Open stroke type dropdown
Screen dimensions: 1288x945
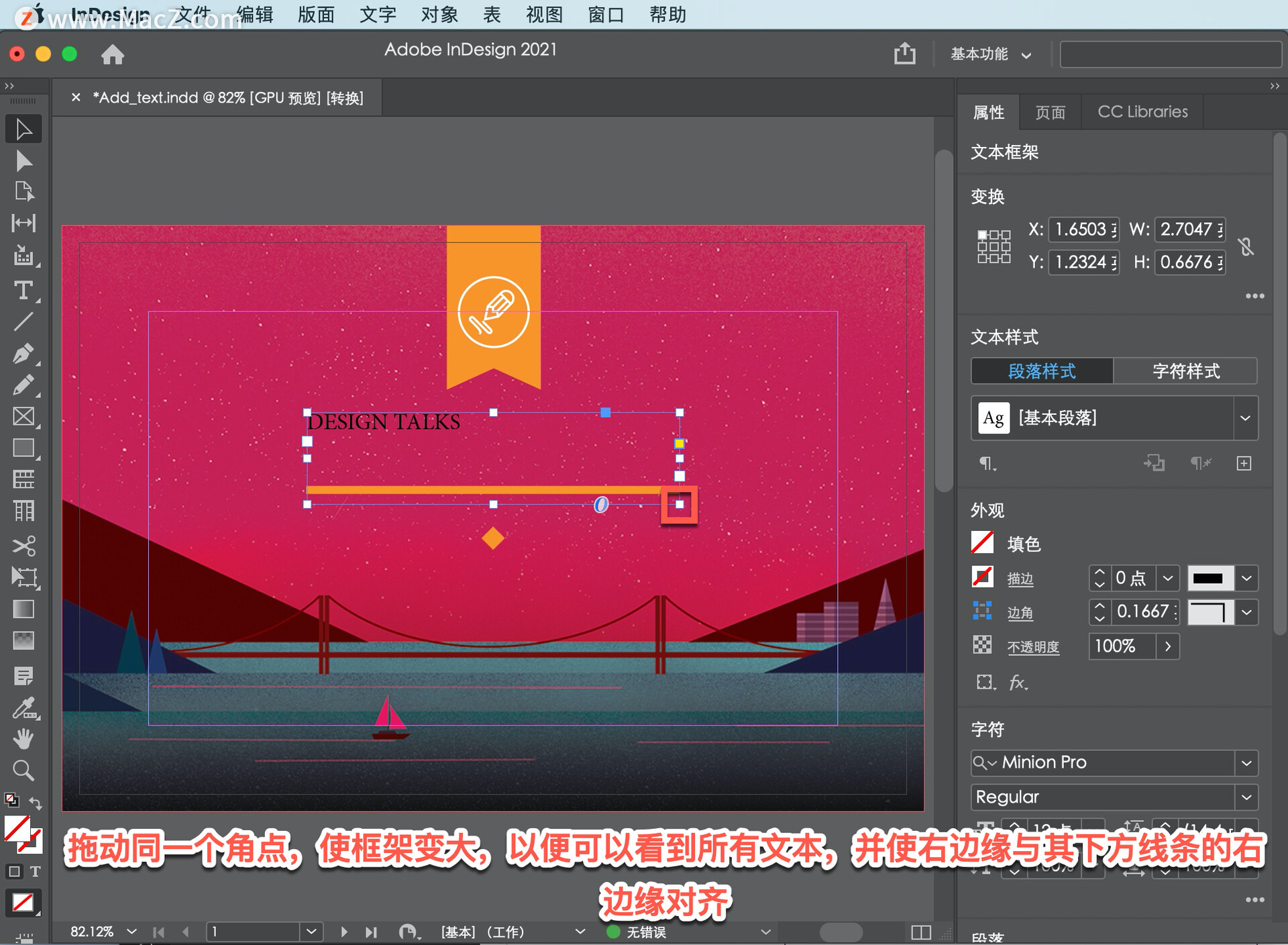1246,578
